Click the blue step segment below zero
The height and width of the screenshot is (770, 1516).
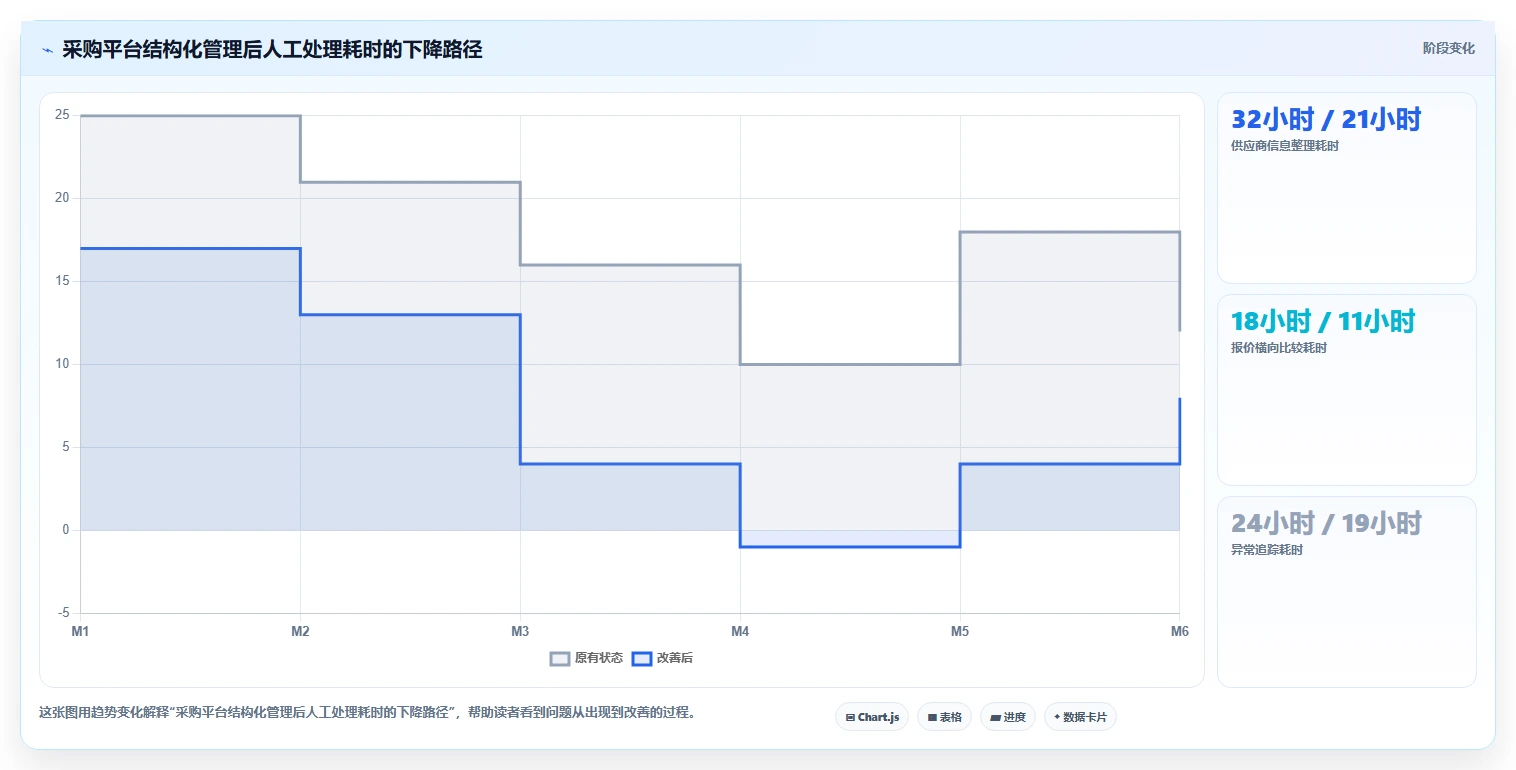[850, 547]
